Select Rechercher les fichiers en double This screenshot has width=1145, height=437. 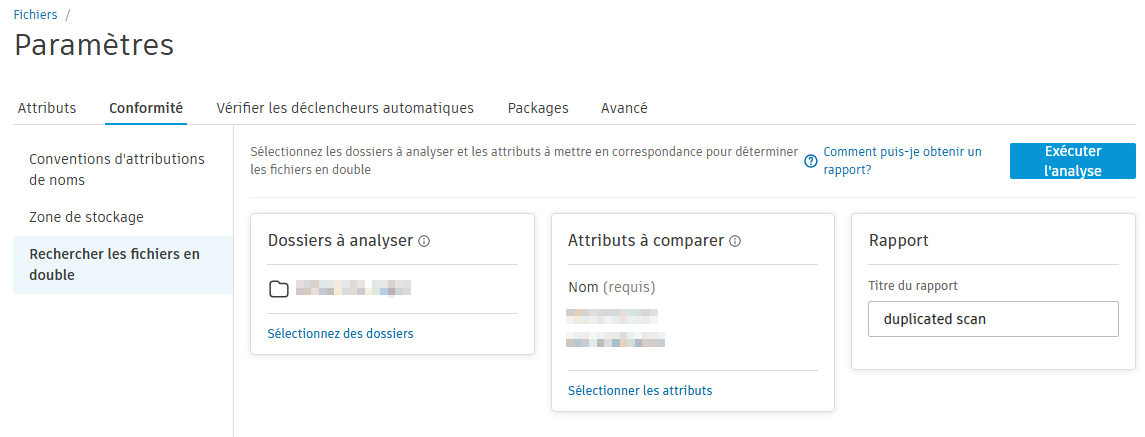[x=114, y=265]
